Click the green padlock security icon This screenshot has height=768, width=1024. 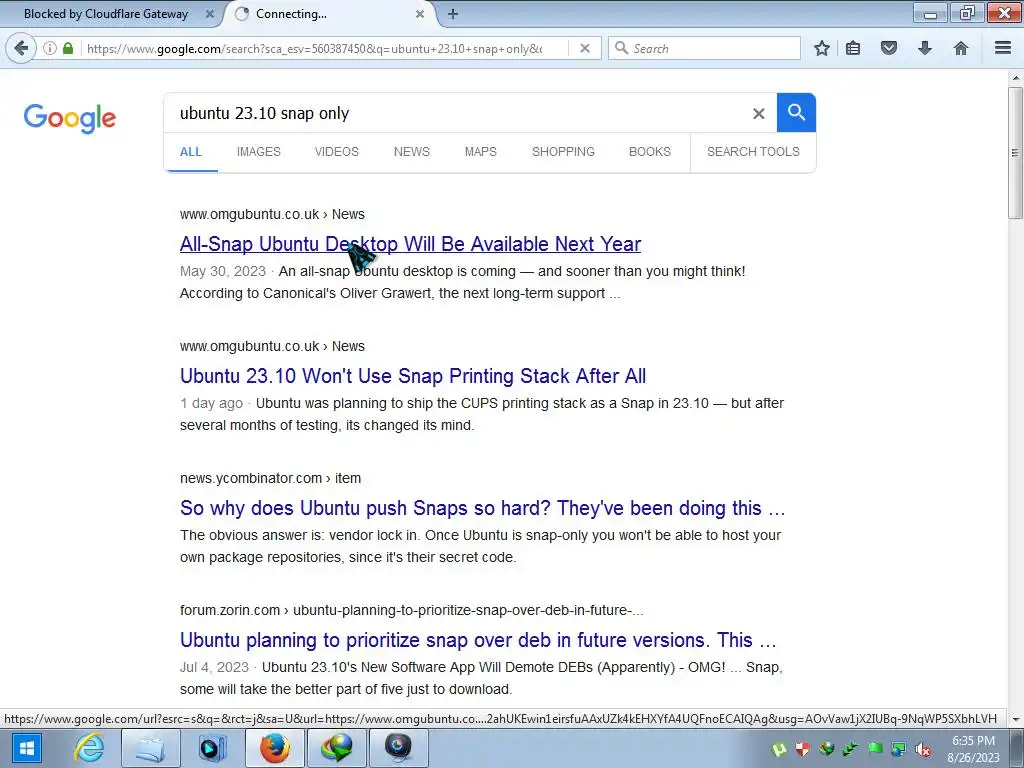(68, 48)
